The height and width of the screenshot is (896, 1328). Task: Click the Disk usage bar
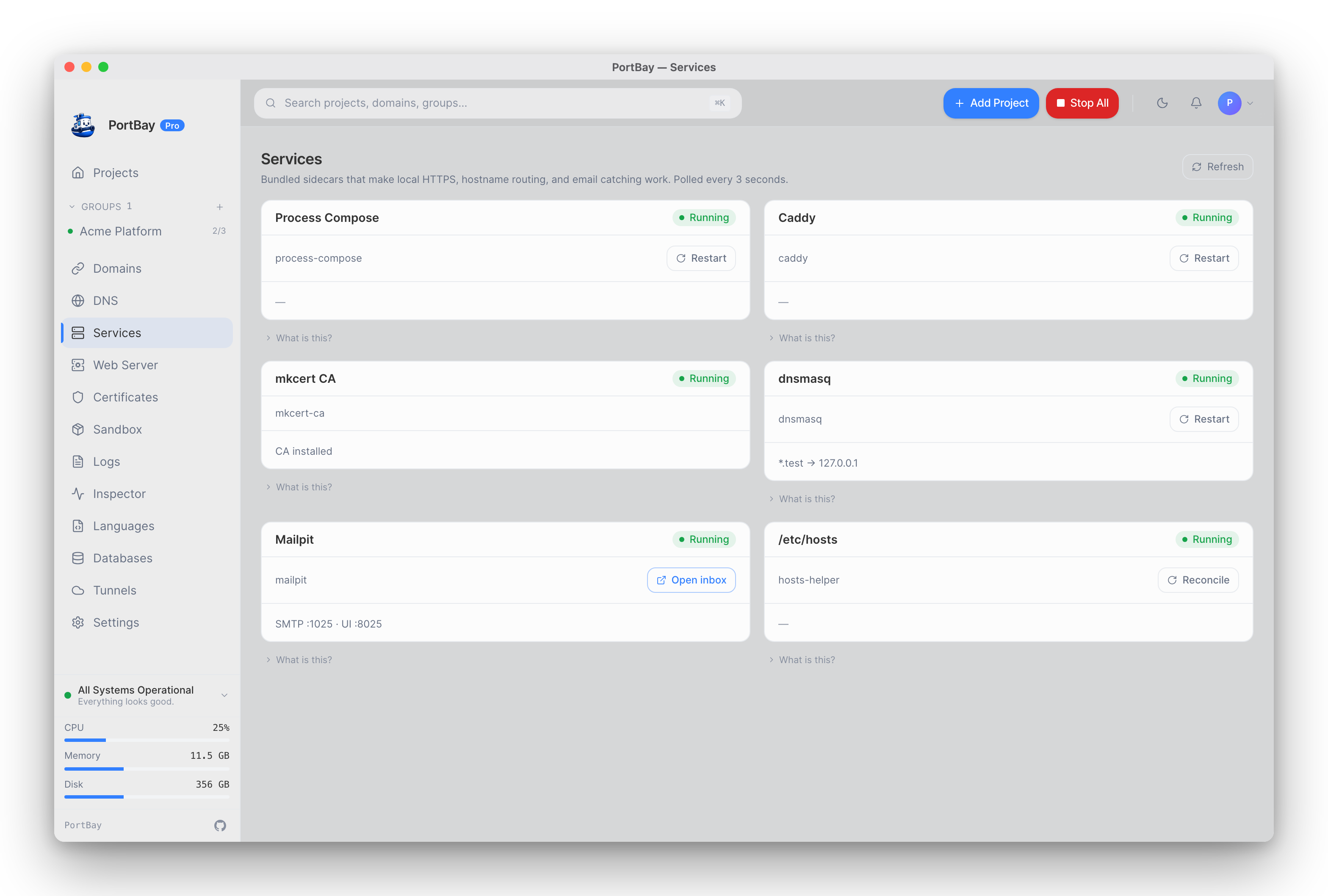click(x=147, y=797)
